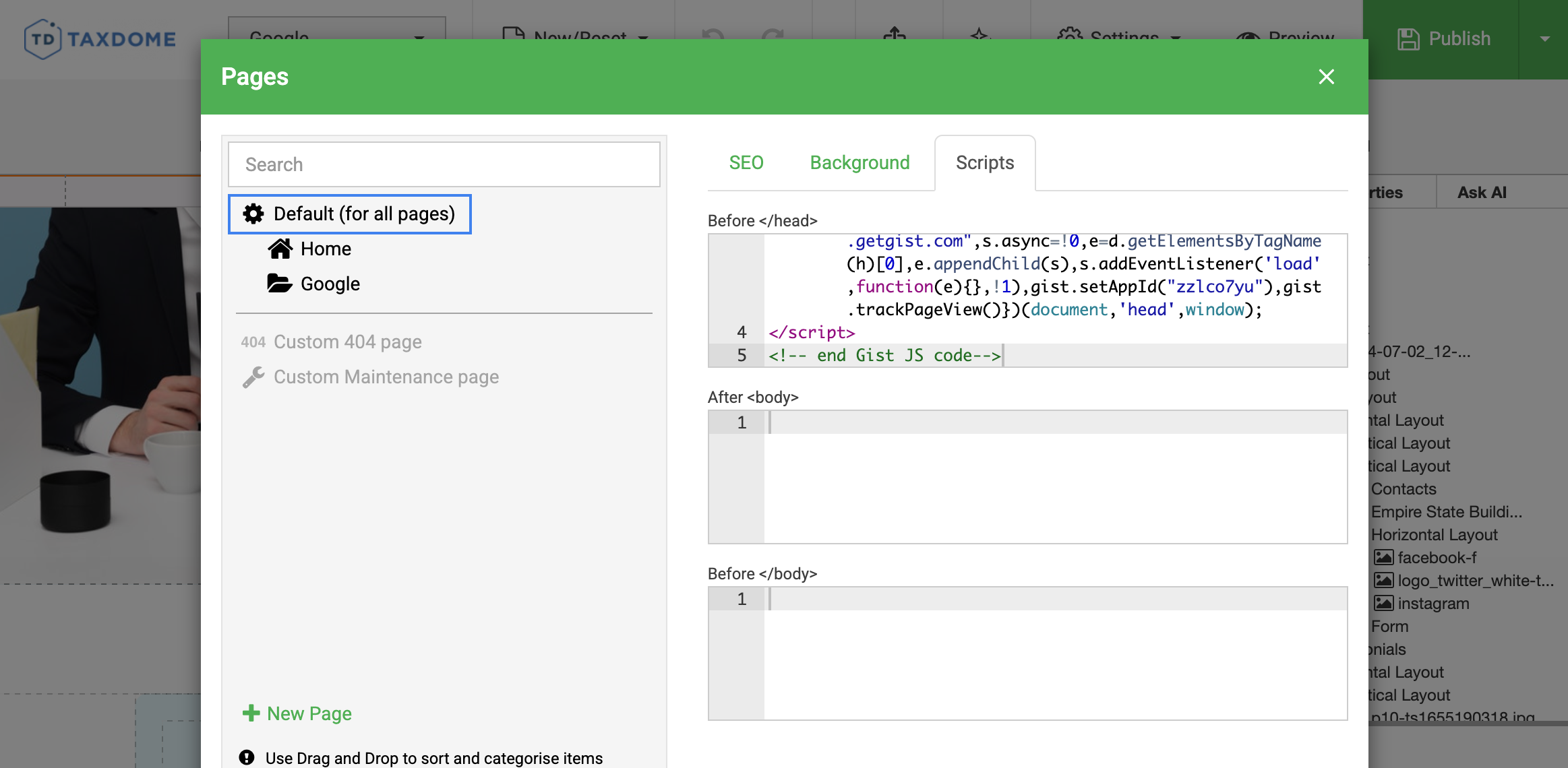
Task: Select Custom 404 page item
Action: (347, 342)
